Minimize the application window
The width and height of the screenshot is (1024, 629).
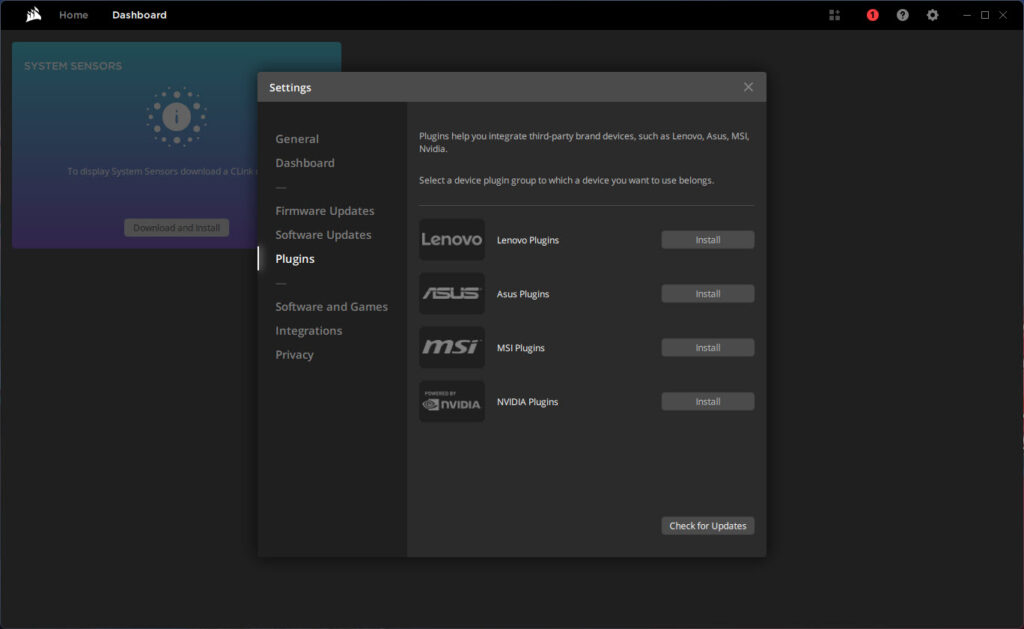967,15
